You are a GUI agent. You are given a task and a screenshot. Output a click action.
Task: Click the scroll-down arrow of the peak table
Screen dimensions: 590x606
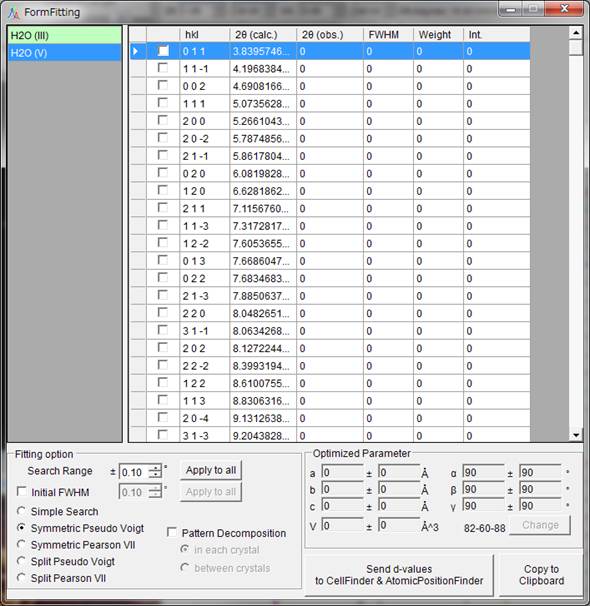tap(576, 435)
